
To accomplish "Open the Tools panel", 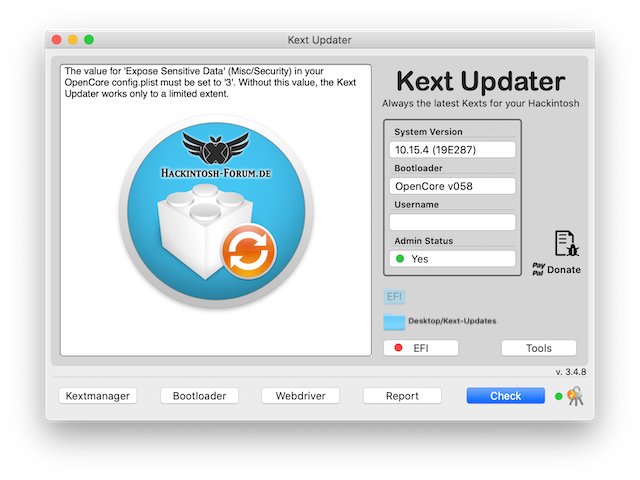I will [x=539, y=348].
